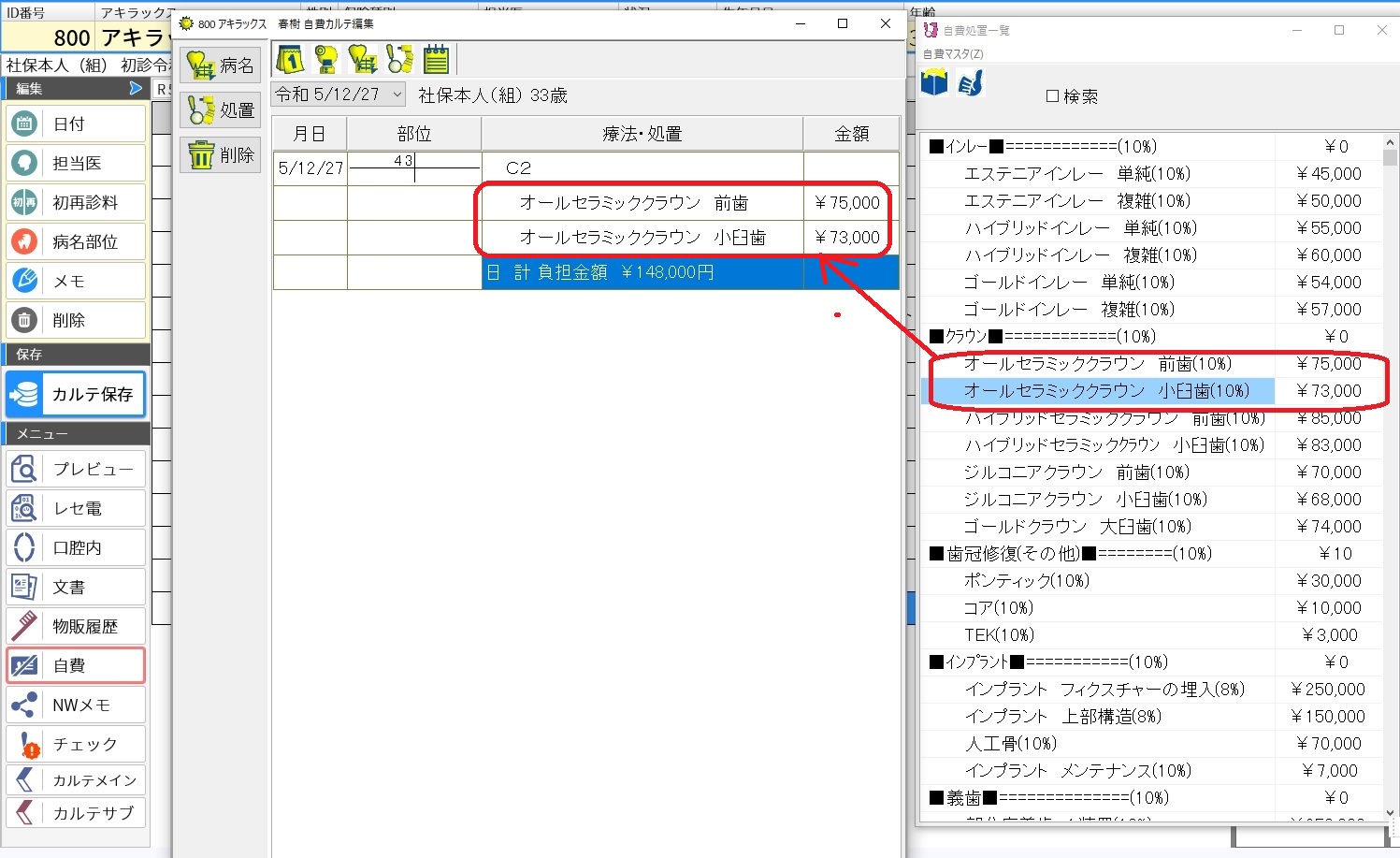
Task: Select ゴールドインレー 単純(10%) item
Action: tap(1068, 283)
